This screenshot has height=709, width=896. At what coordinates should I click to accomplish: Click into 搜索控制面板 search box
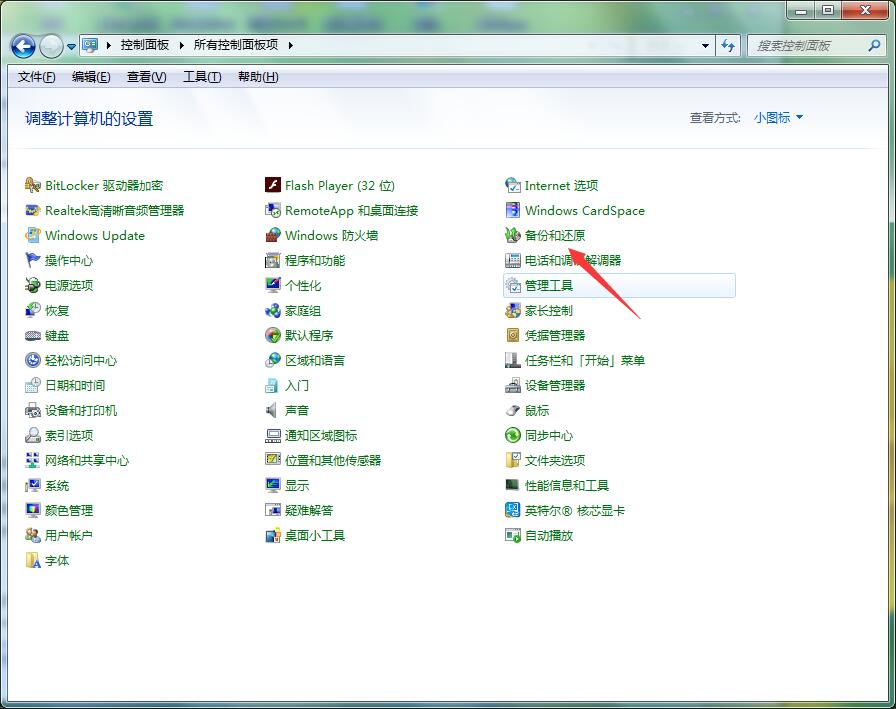click(x=809, y=46)
